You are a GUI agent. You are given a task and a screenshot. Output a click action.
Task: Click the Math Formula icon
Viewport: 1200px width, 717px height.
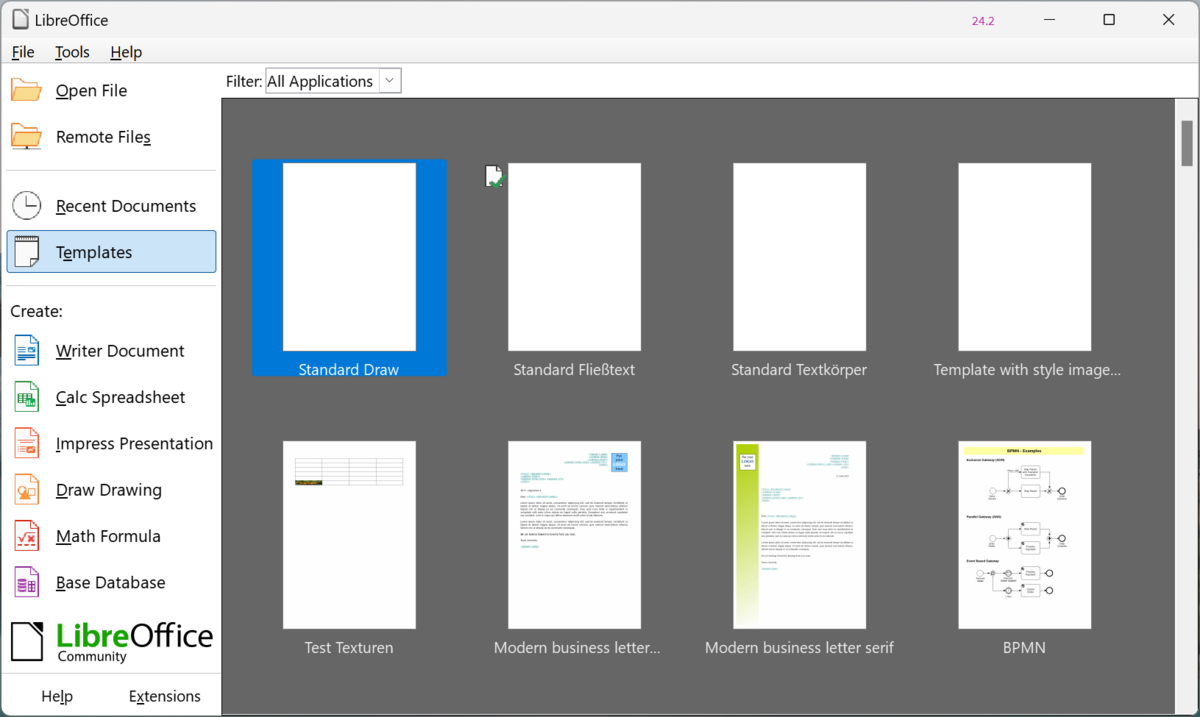(x=26, y=536)
